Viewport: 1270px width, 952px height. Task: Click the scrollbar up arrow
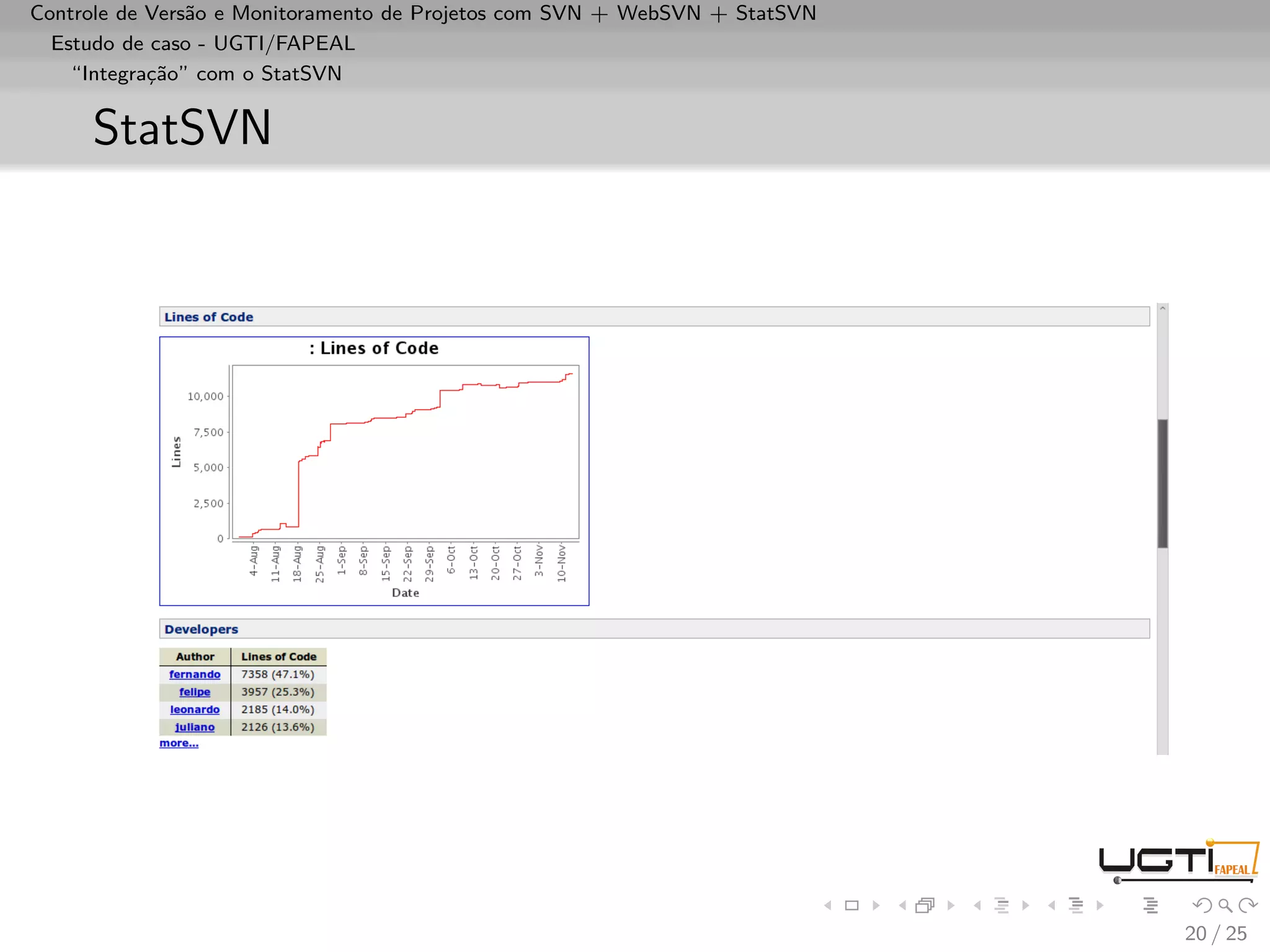(1163, 308)
